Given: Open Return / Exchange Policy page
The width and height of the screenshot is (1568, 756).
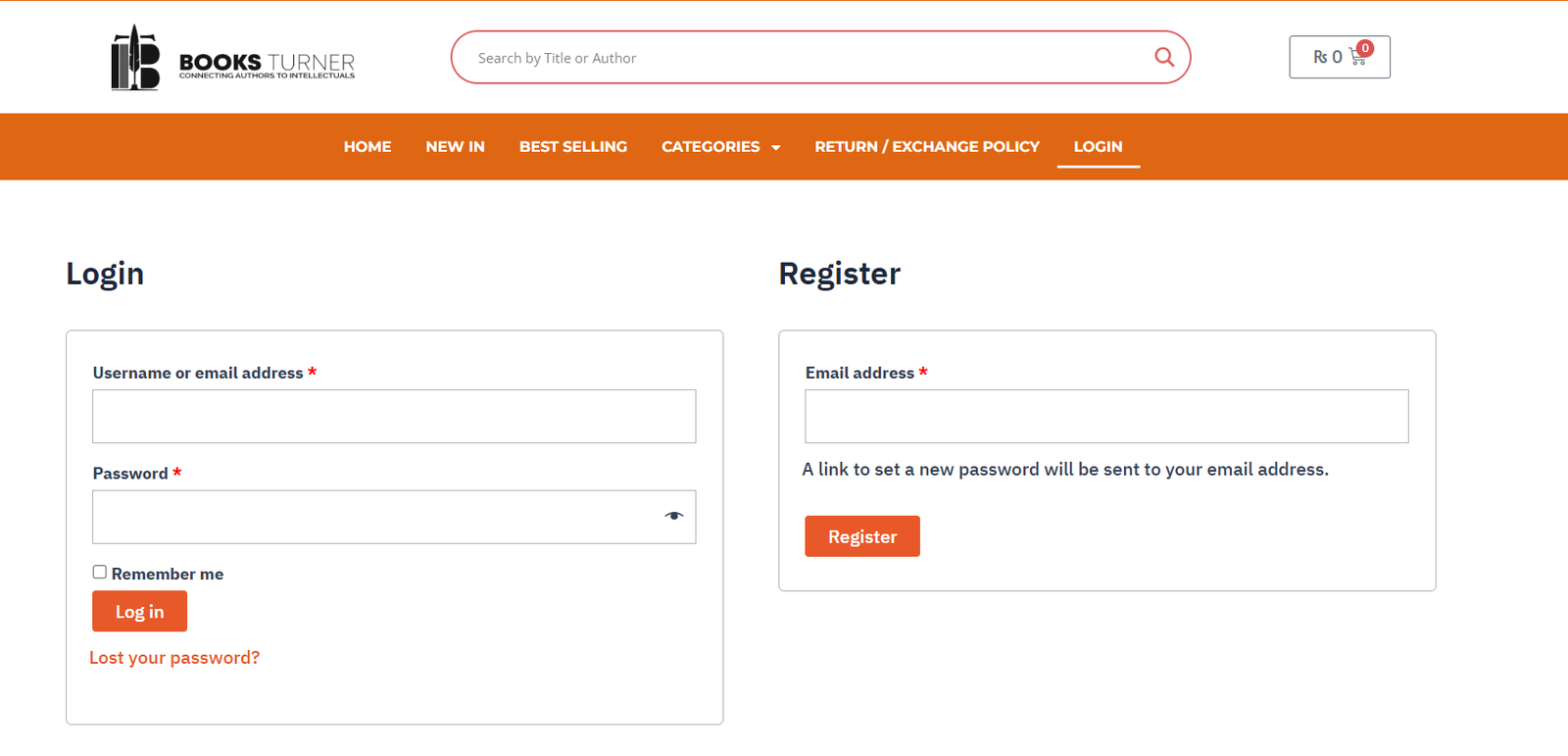Looking at the screenshot, I should [927, 146].
